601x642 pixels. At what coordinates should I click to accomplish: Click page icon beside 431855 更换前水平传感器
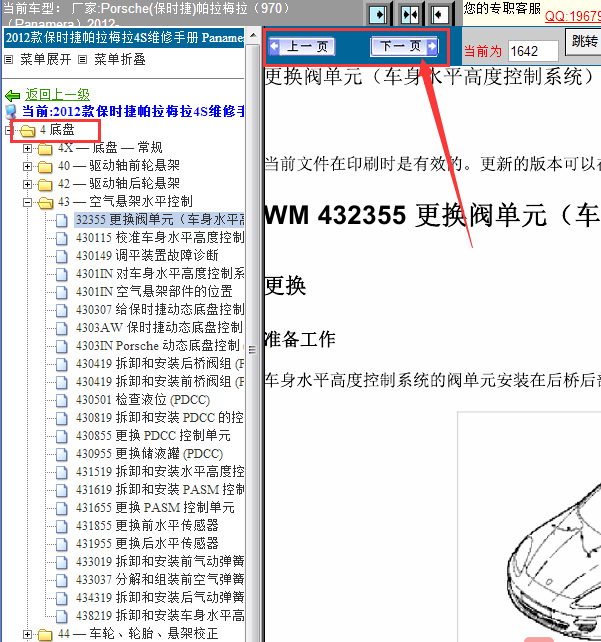pyautogui.click(x=61, y=527)
